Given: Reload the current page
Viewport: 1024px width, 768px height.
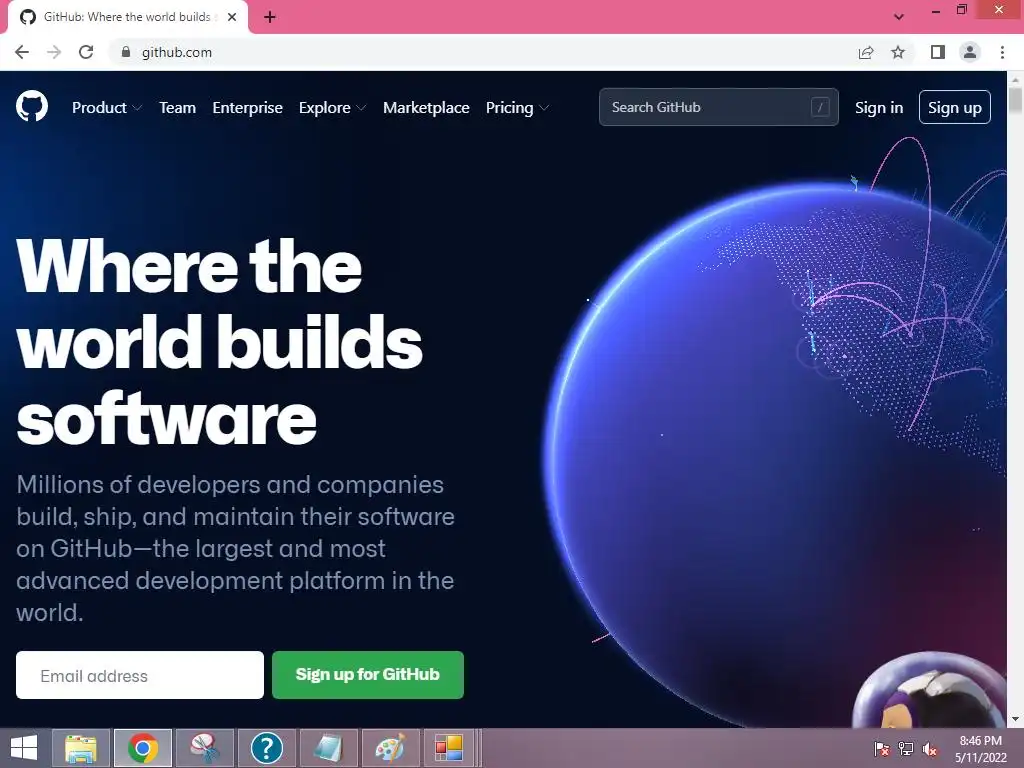Looking at the screenshot, I should click(x=86, y=52).
